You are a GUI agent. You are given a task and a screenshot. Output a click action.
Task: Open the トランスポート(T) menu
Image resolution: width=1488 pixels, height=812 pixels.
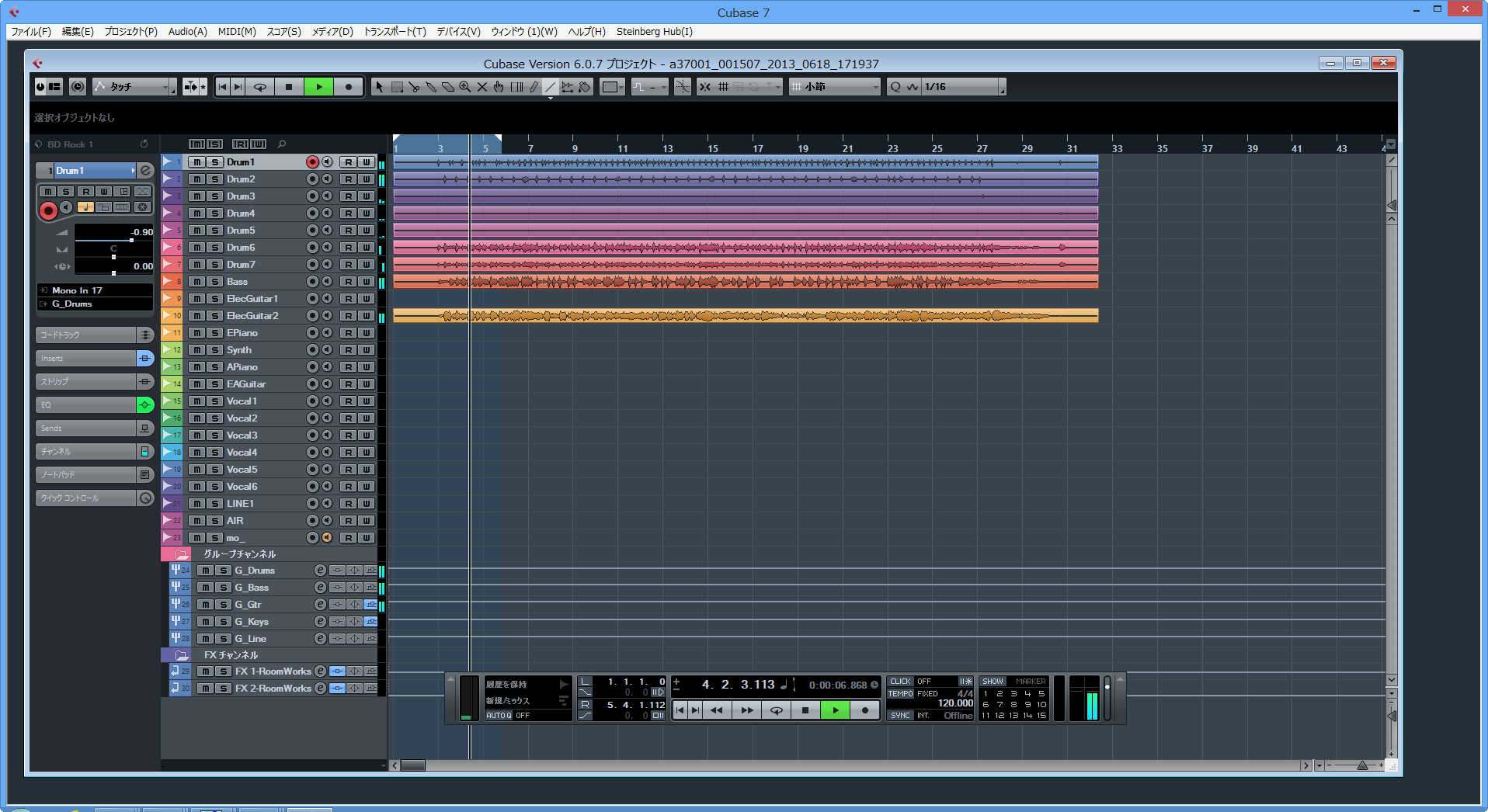[395, 32]
